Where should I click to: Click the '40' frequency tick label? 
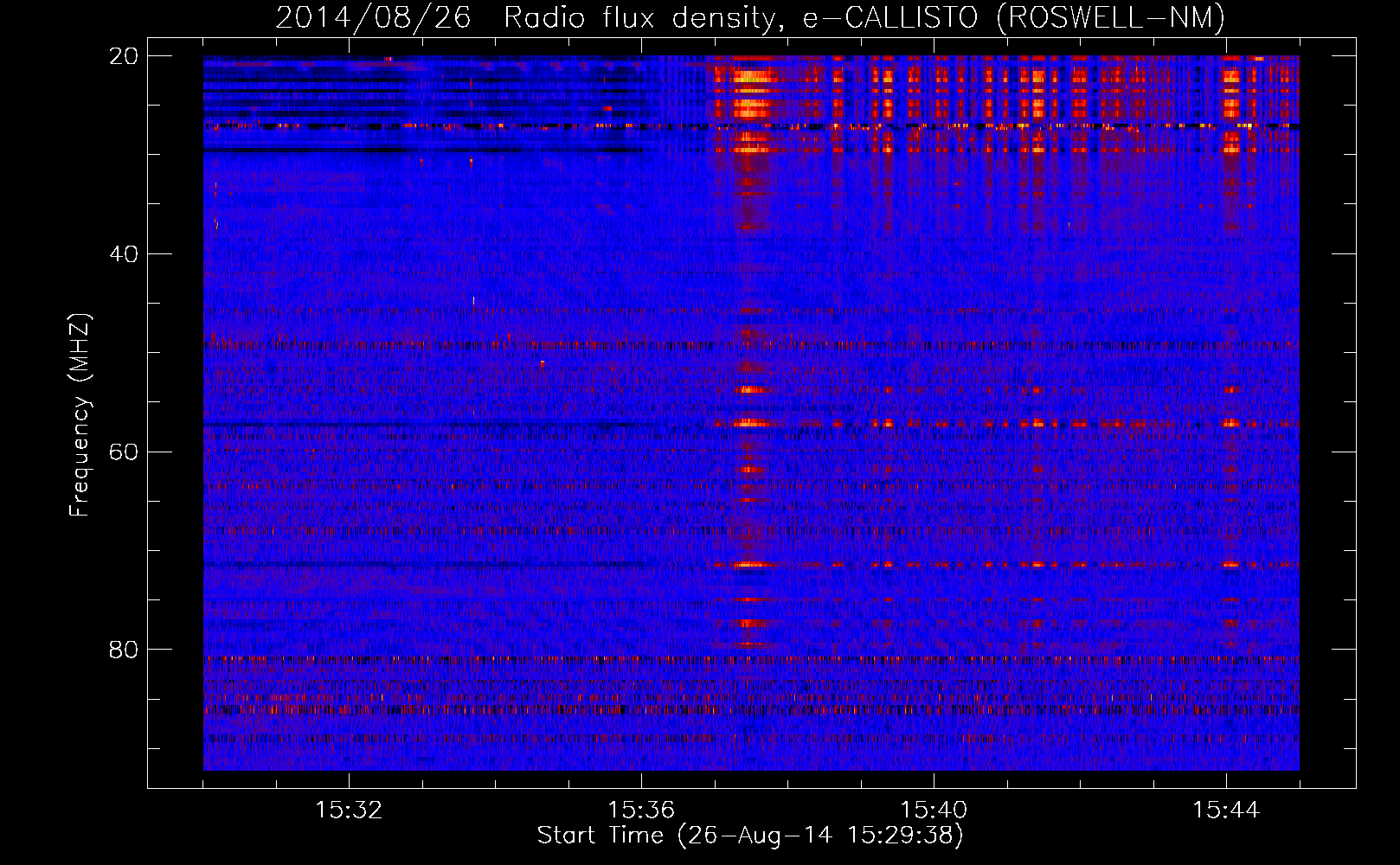[x=123, y=254]
